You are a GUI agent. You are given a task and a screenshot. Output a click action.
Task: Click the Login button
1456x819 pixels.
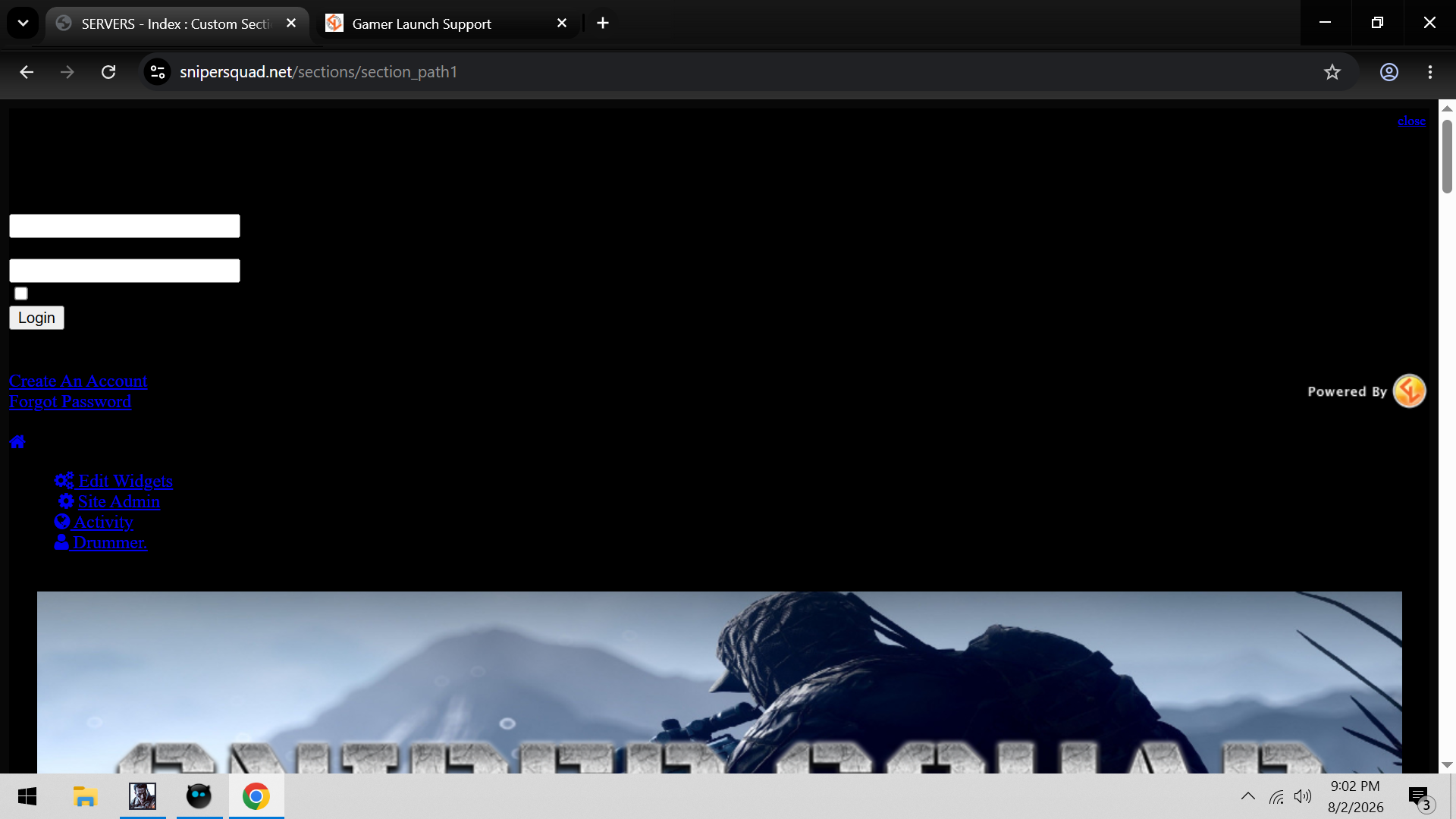[x=36, y=318]
